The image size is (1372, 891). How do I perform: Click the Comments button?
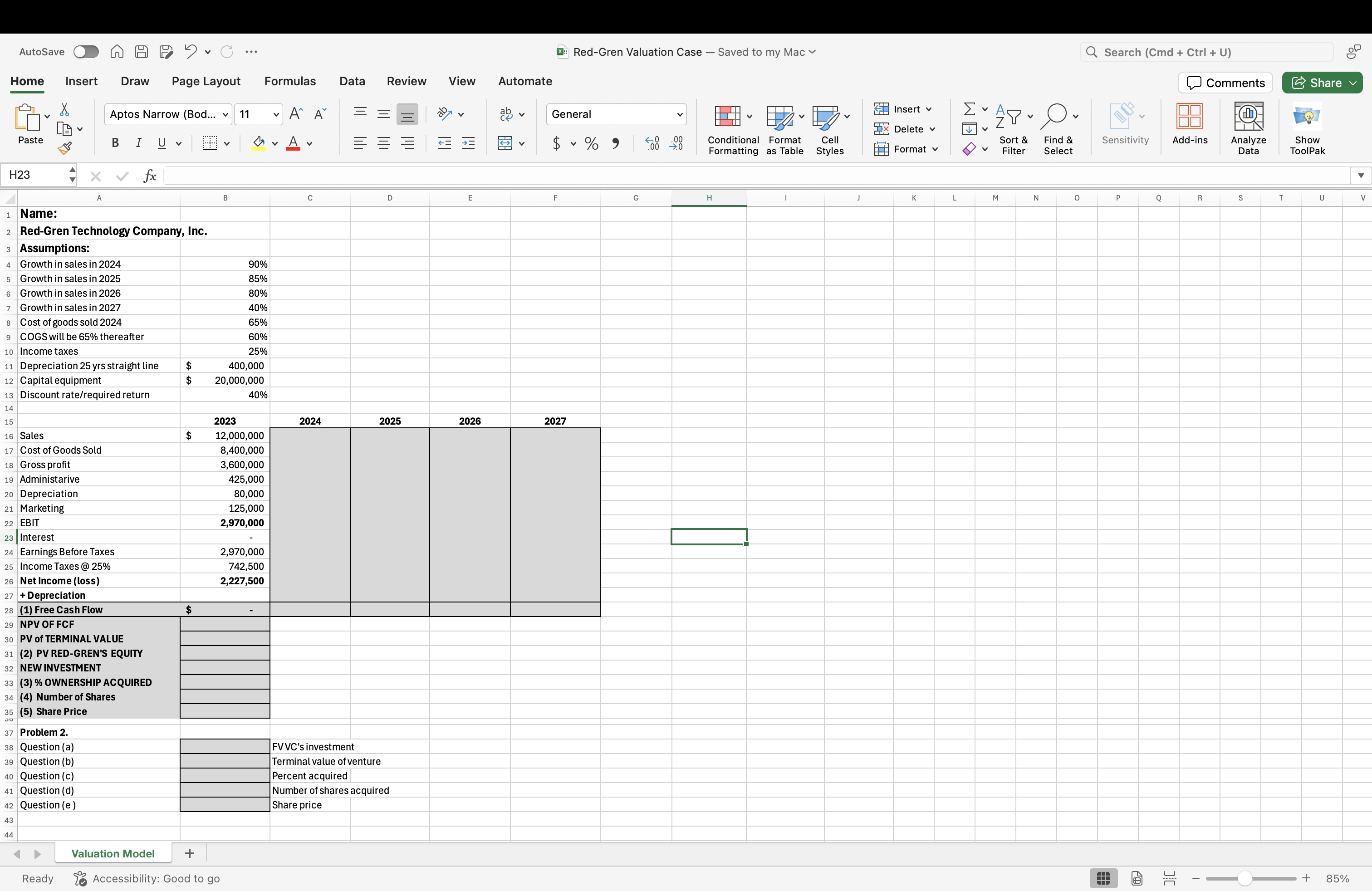pyautogui.click(x=1225, y=83)
